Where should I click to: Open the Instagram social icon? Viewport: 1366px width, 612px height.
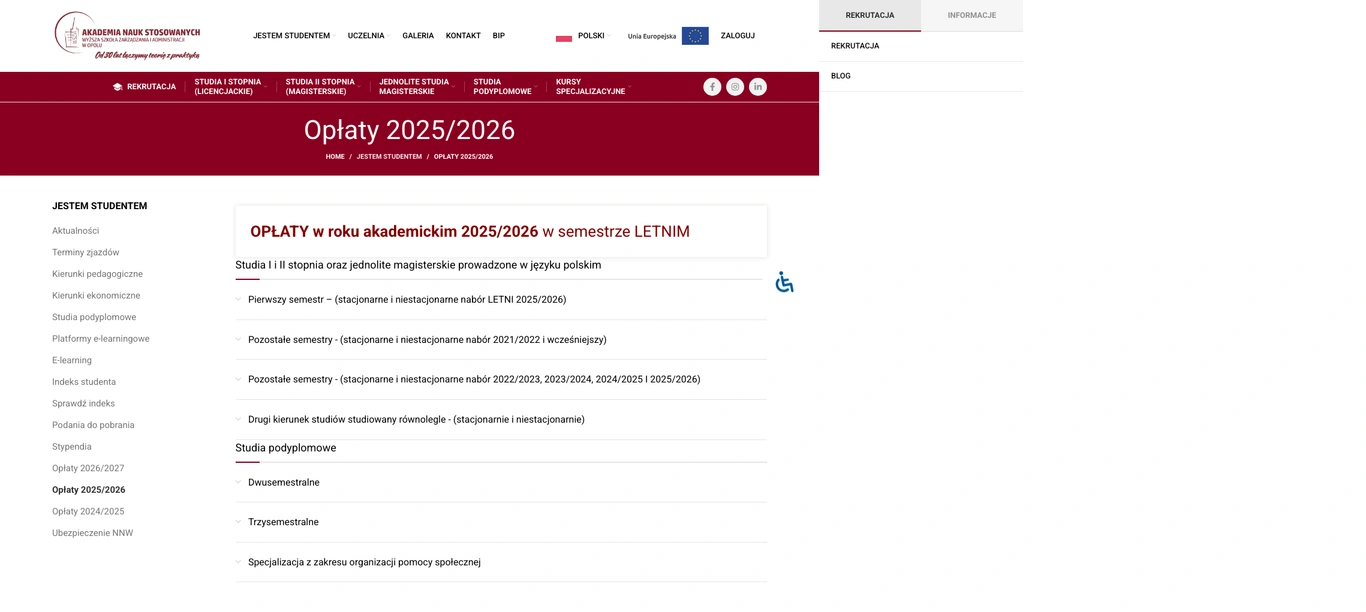tap(735, 87)
